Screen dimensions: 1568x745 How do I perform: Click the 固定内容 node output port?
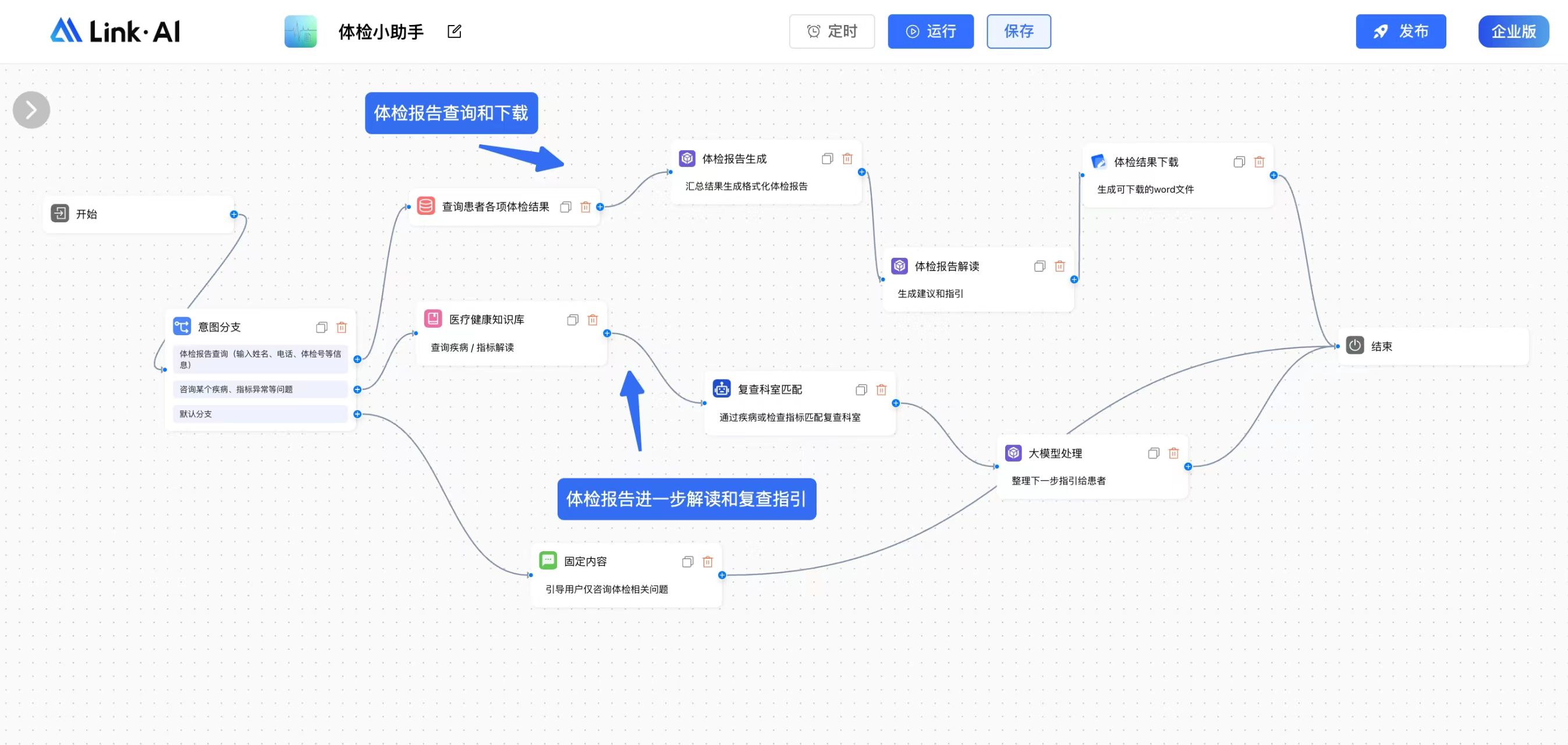pyautogui.click(x=722, y=575)
